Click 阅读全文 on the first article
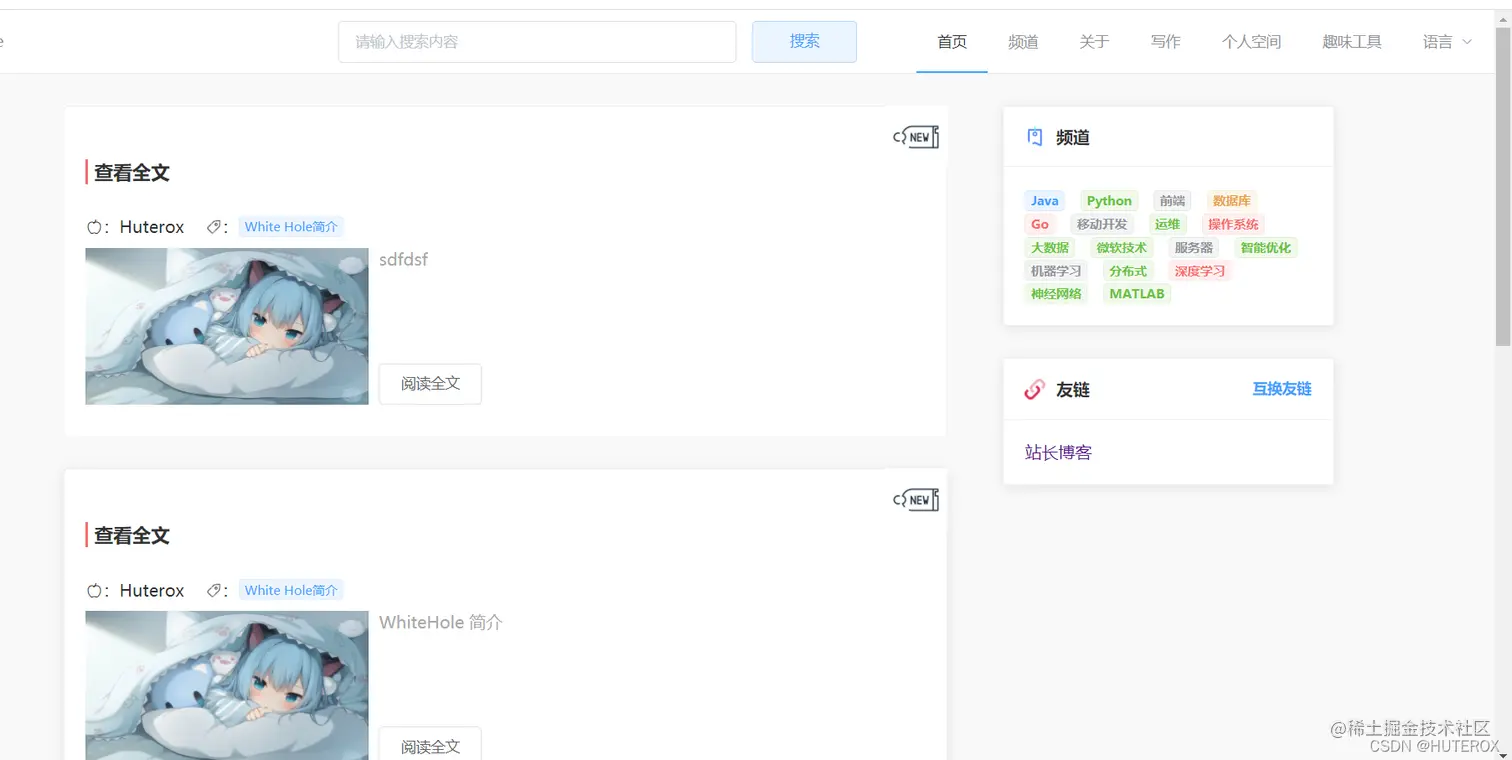 pyautogui.click(x=430, y=384)
